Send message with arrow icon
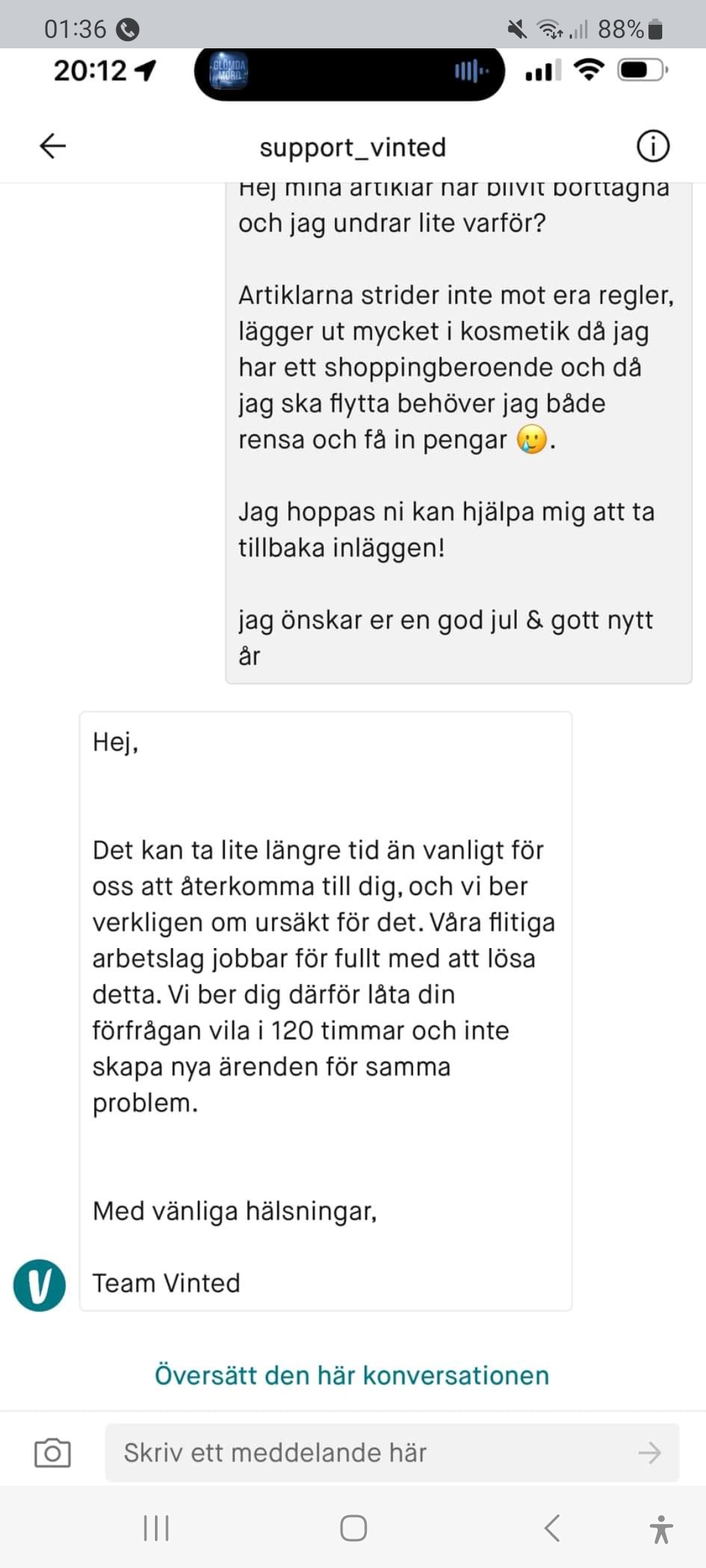706x1568 pixels. coord(650,1453)
